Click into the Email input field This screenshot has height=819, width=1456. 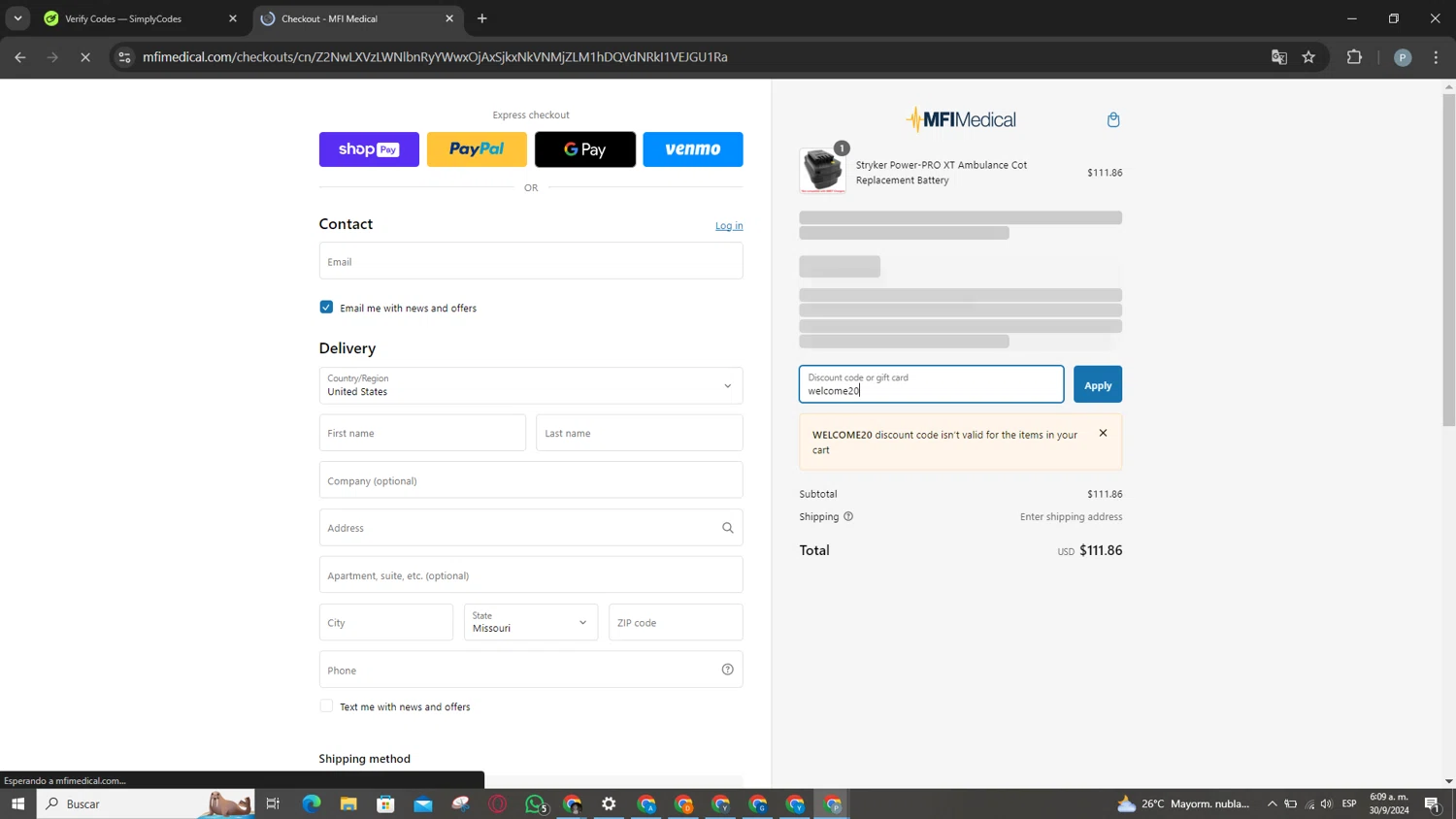point(530,262)
